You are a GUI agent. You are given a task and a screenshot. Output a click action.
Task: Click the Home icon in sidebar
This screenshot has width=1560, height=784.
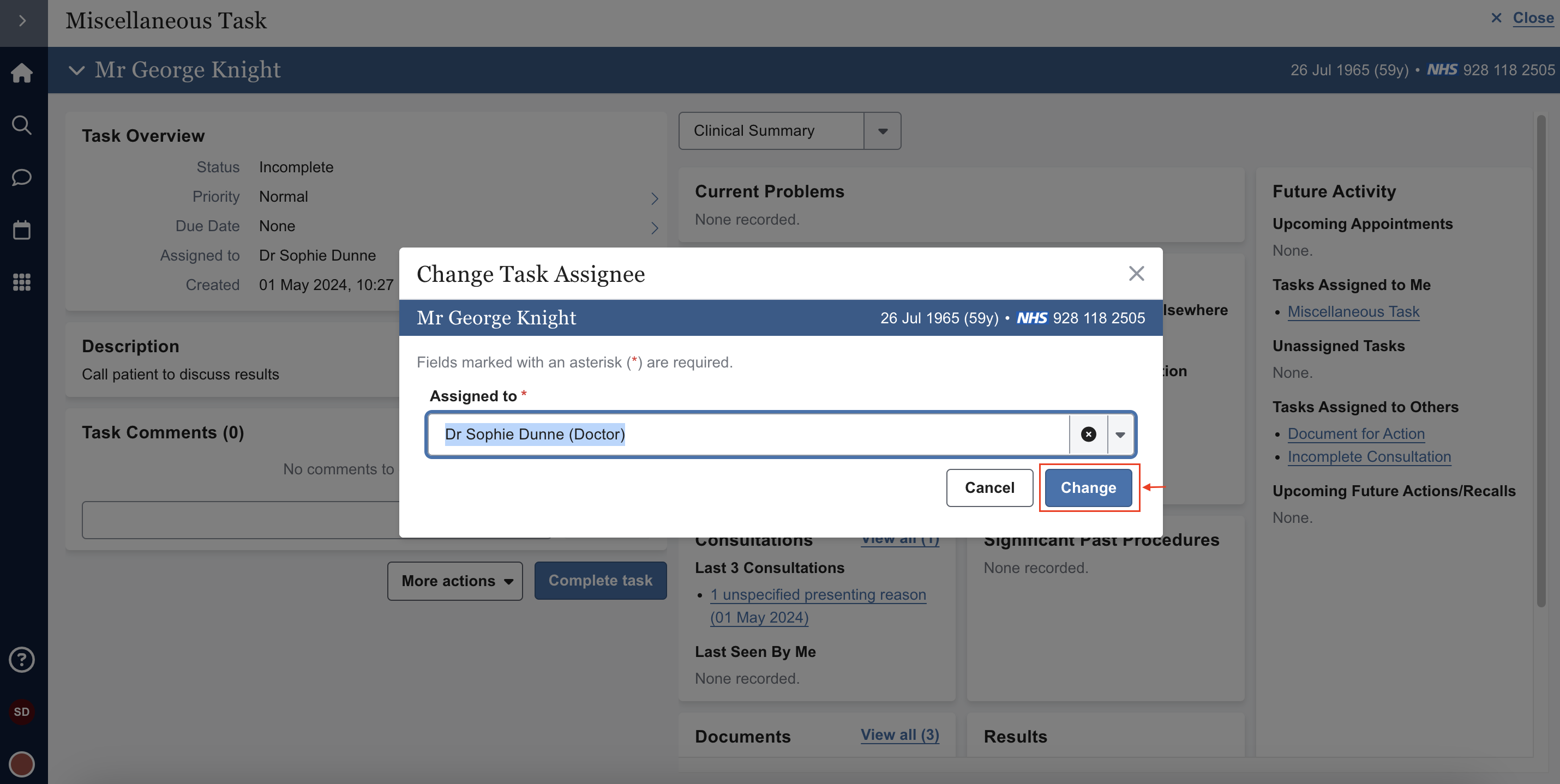click(22, 73)
